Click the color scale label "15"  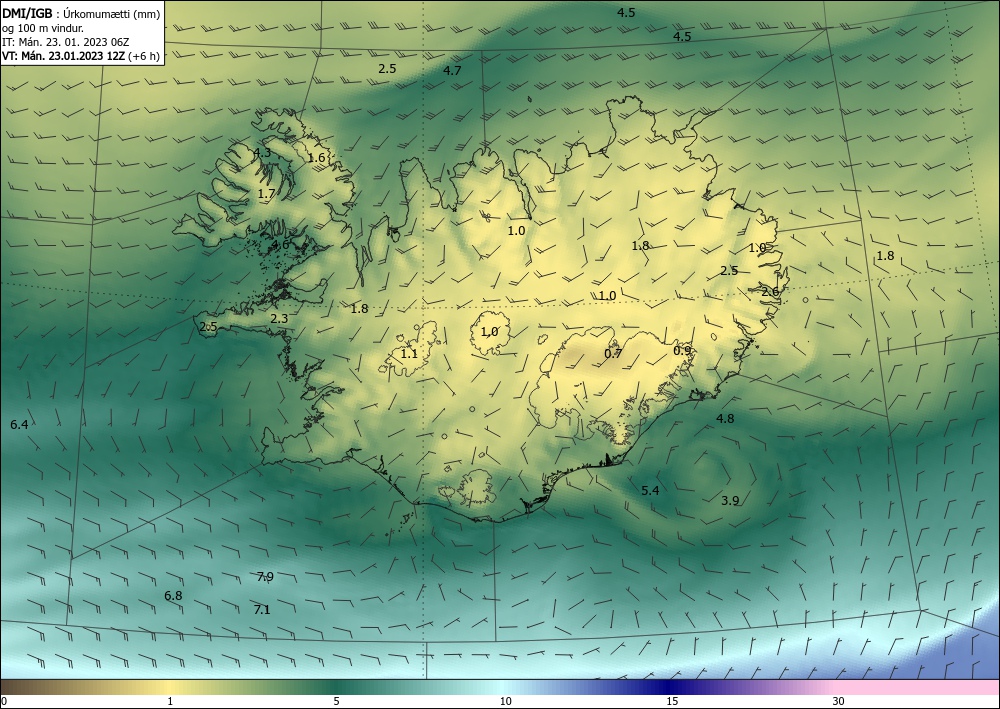tap(672, 701)
